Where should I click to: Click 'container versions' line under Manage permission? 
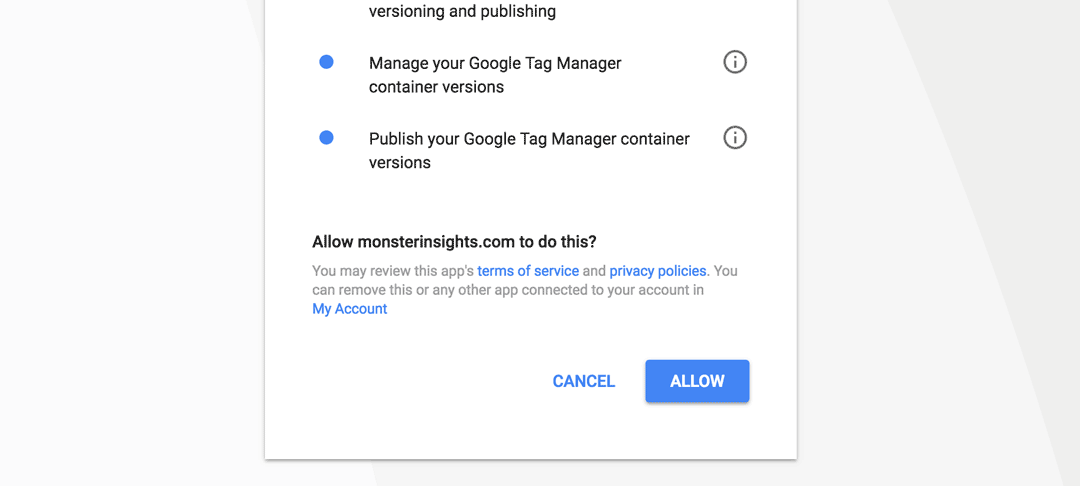[436, 87]
